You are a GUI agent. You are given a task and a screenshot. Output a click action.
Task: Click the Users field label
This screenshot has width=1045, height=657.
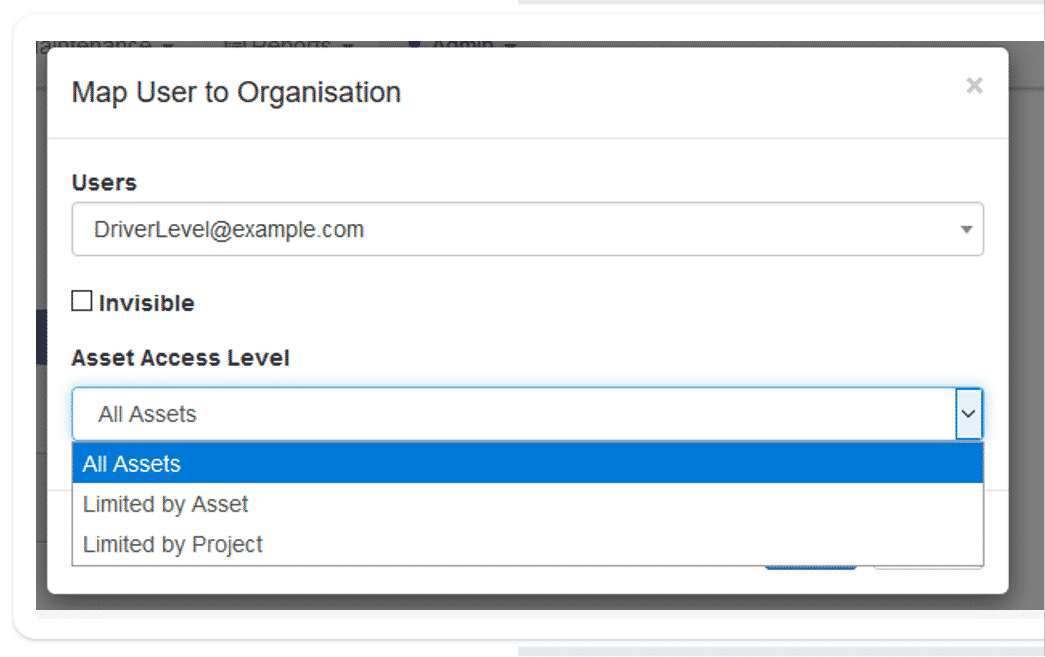104,183
